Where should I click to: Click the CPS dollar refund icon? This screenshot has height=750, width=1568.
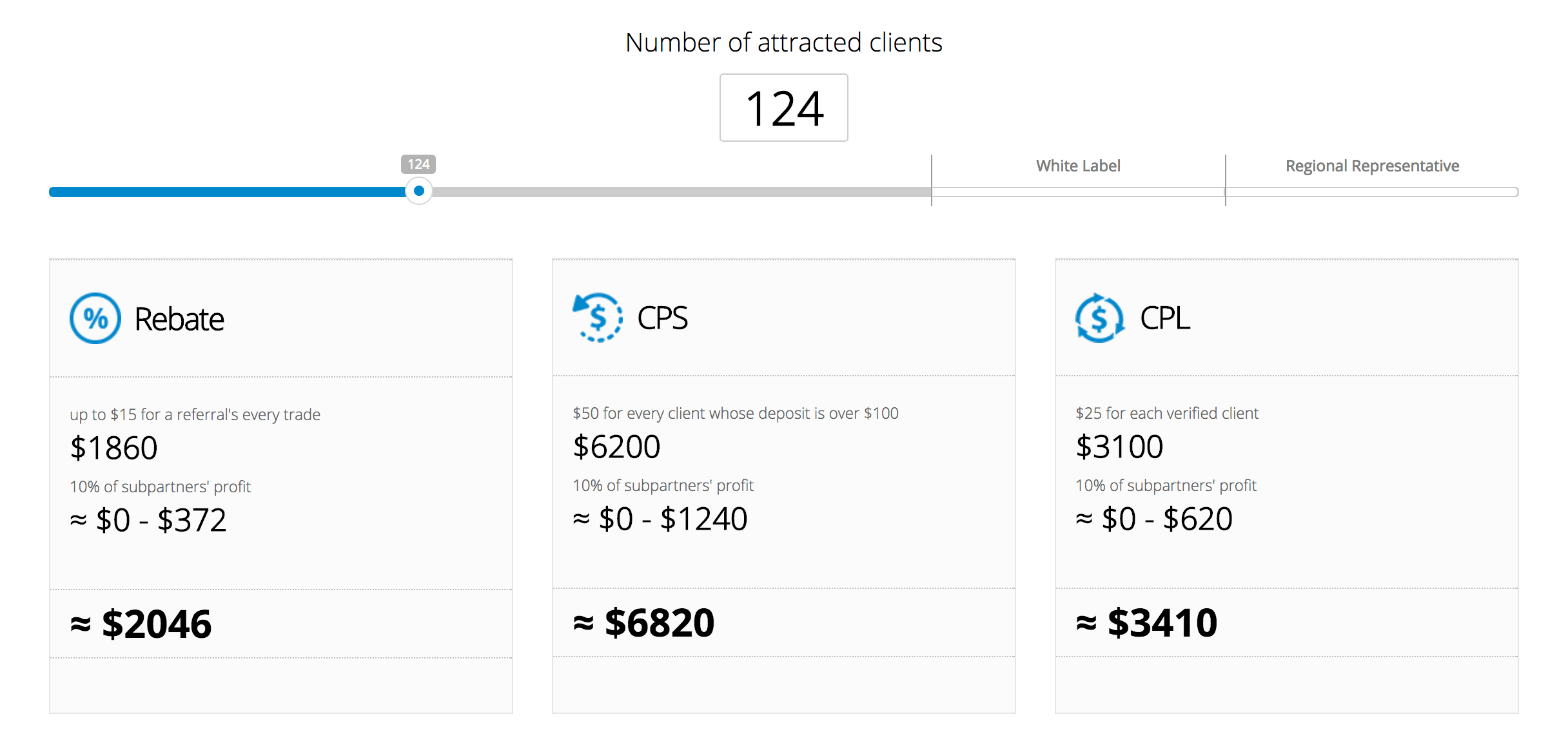click(598, 318)
